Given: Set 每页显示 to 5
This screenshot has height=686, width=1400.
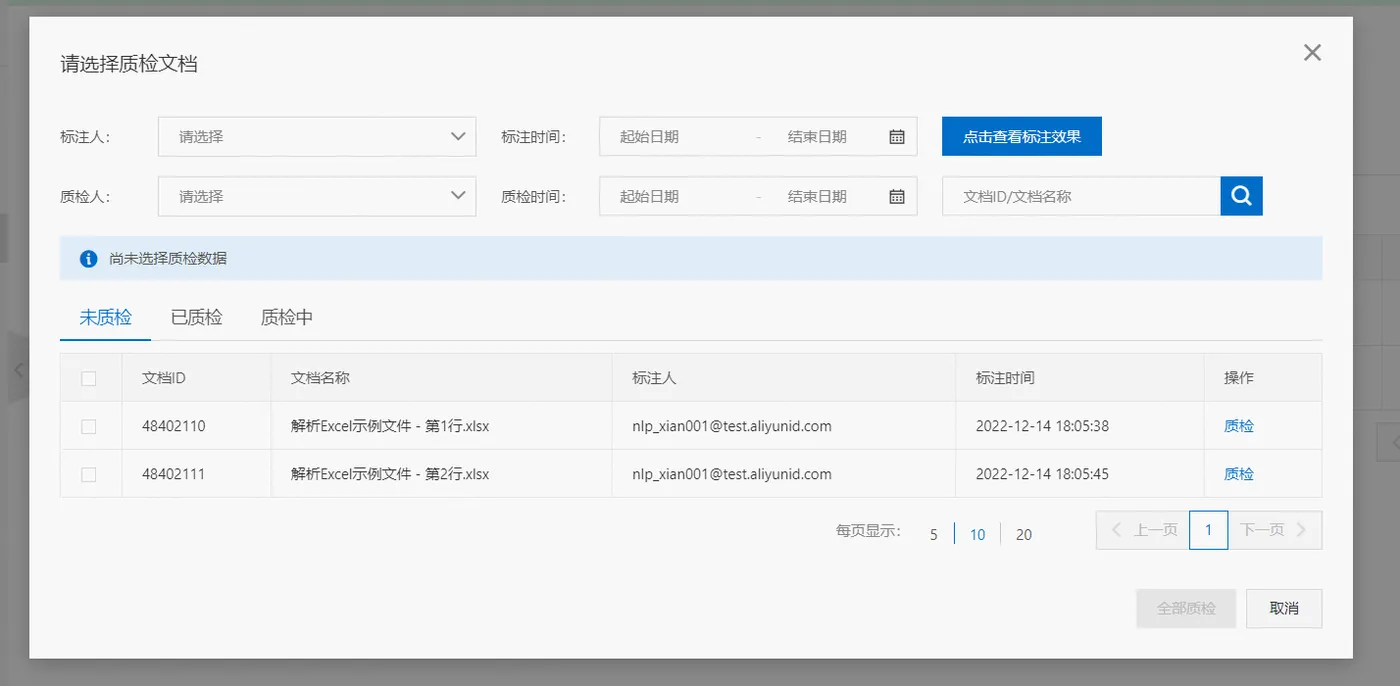Looking at the screenshot, I should 934,534.
